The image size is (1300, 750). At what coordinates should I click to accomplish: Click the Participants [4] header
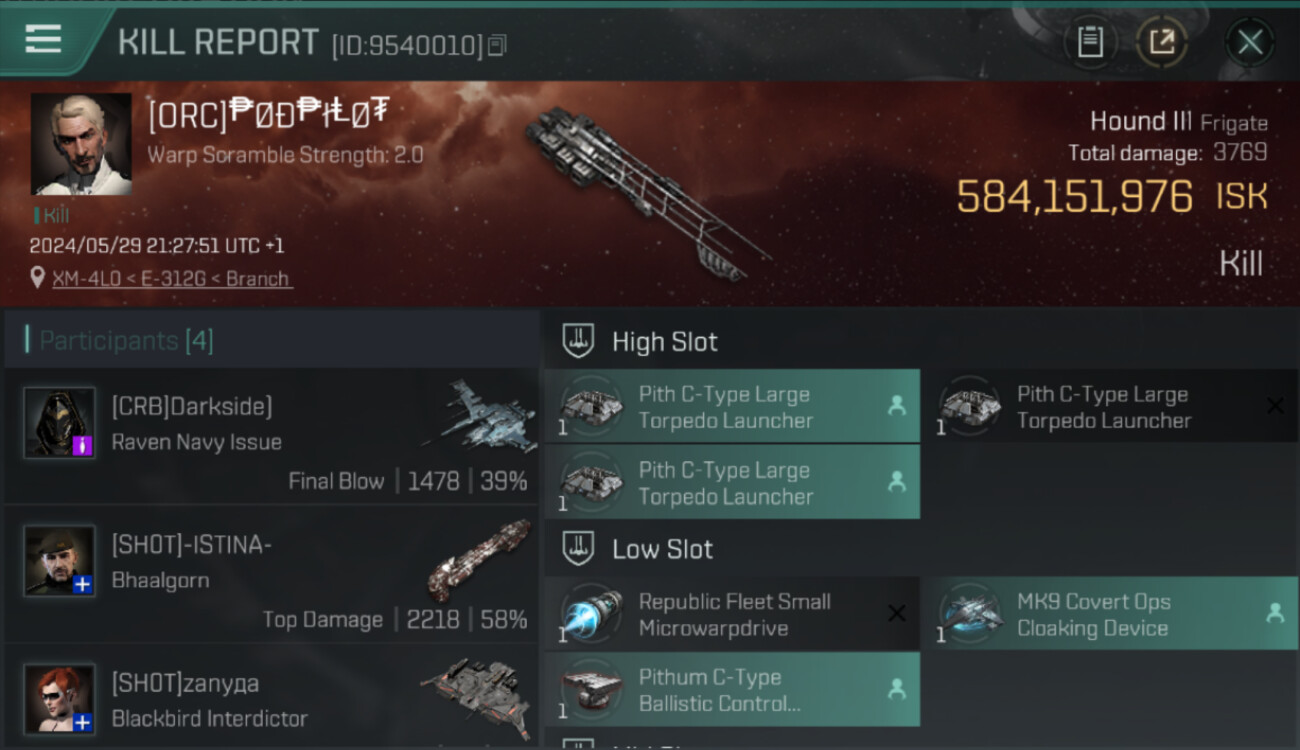click(x=126, y=341)
